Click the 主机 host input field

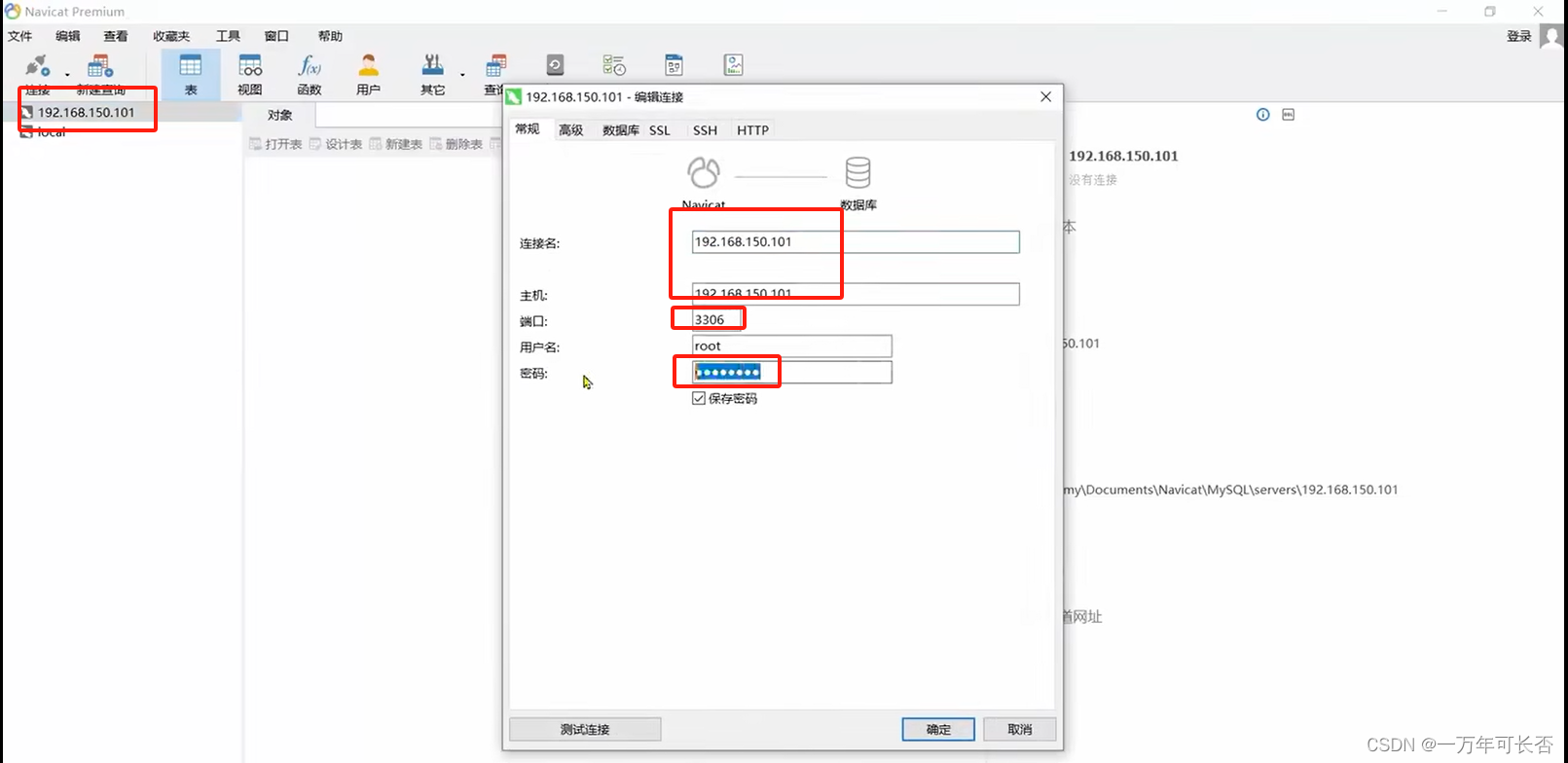(x=856, y=294)
